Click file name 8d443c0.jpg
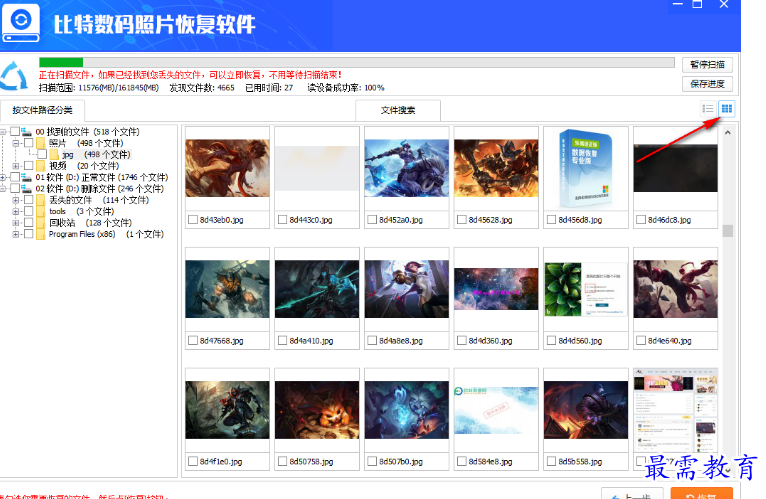766x499 pixels. click(311, 220)
